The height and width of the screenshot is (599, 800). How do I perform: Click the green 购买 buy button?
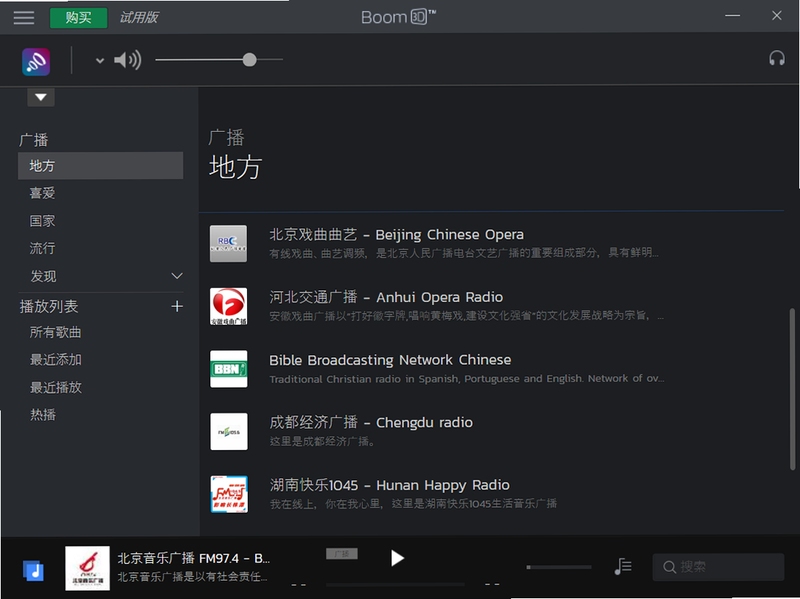point(79,18)
